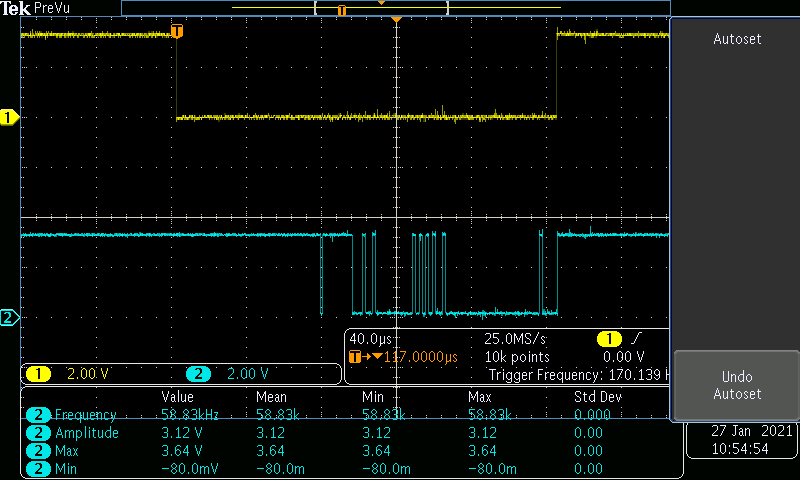
Task: Select the channel 2 scale 2.00 V
Action: pyautogui.click(x=247, y=374)
